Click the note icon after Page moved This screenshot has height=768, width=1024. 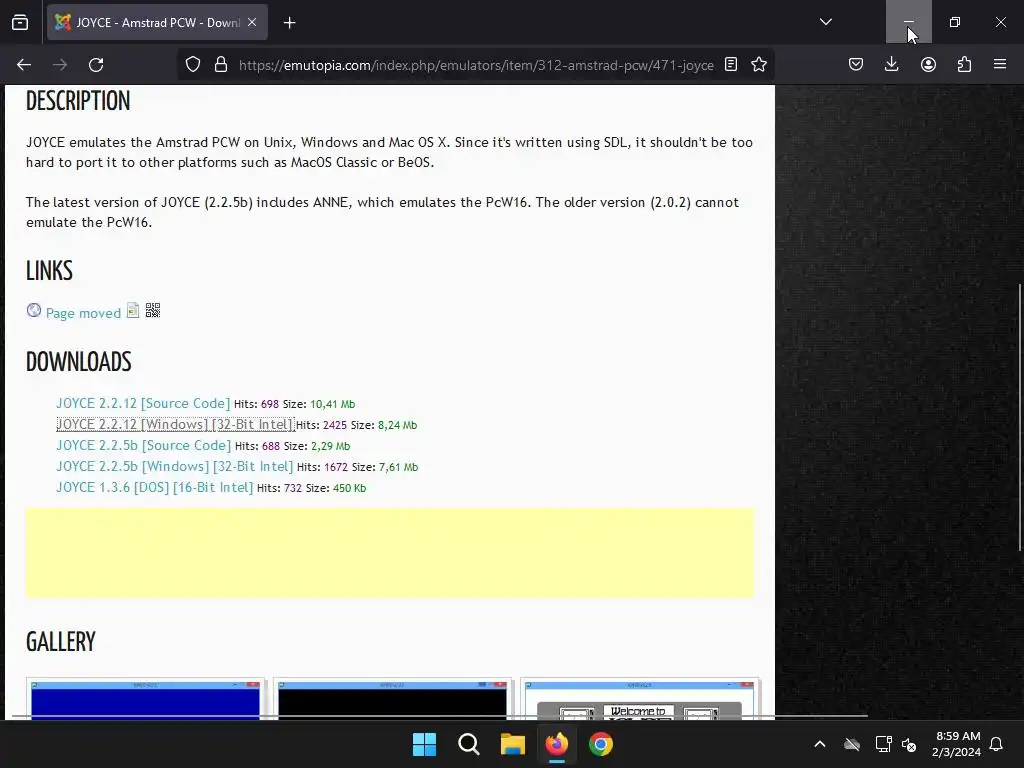click(x=133, y=310)
